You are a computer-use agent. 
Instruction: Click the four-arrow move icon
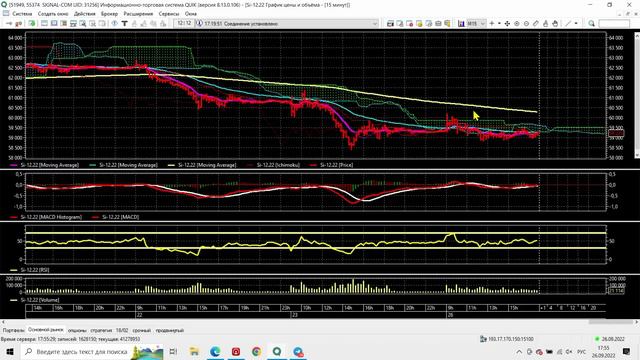tap(507, 24)
